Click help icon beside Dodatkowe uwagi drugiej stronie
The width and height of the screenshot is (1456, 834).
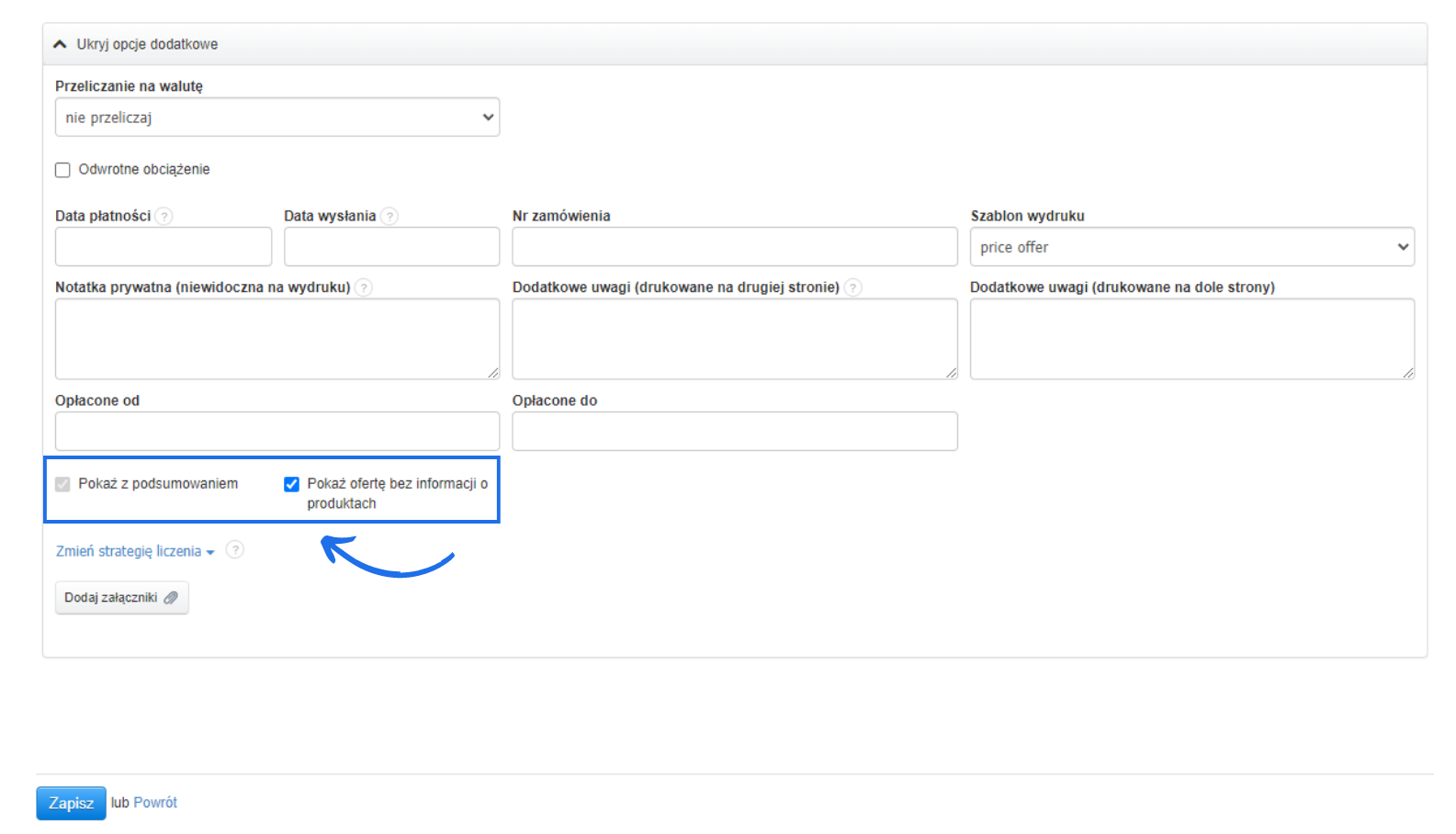(853, 287)
